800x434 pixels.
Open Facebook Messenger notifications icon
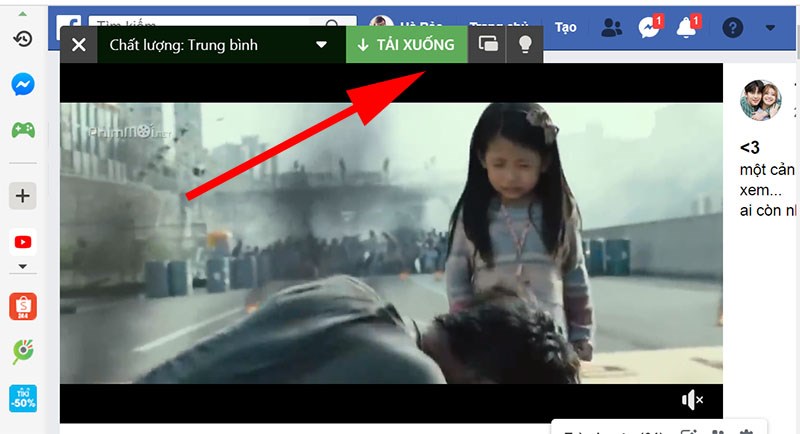[649, 28]
